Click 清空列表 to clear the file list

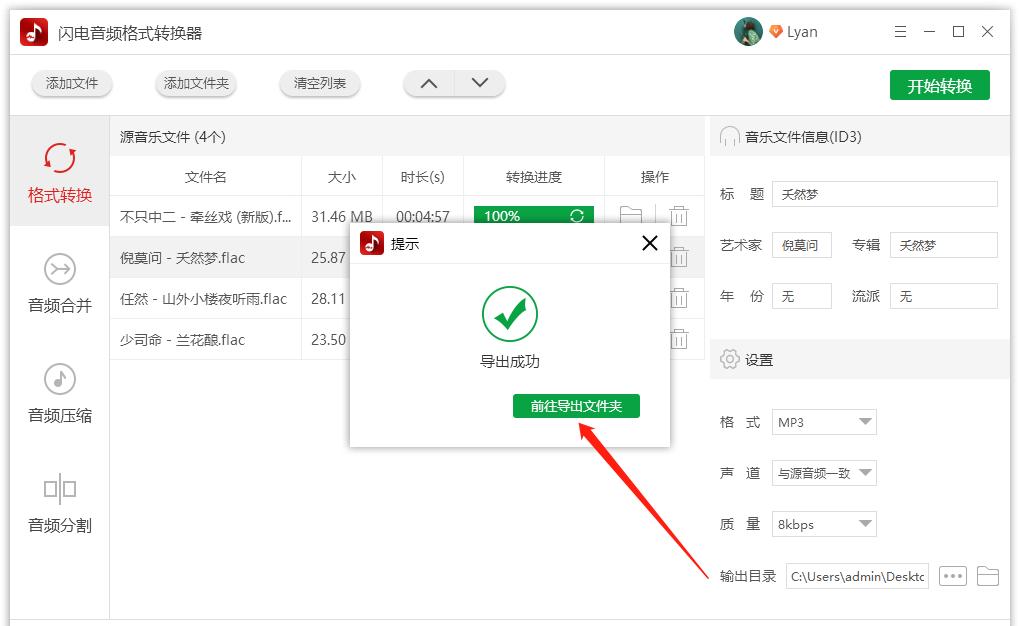coord(319,85)
